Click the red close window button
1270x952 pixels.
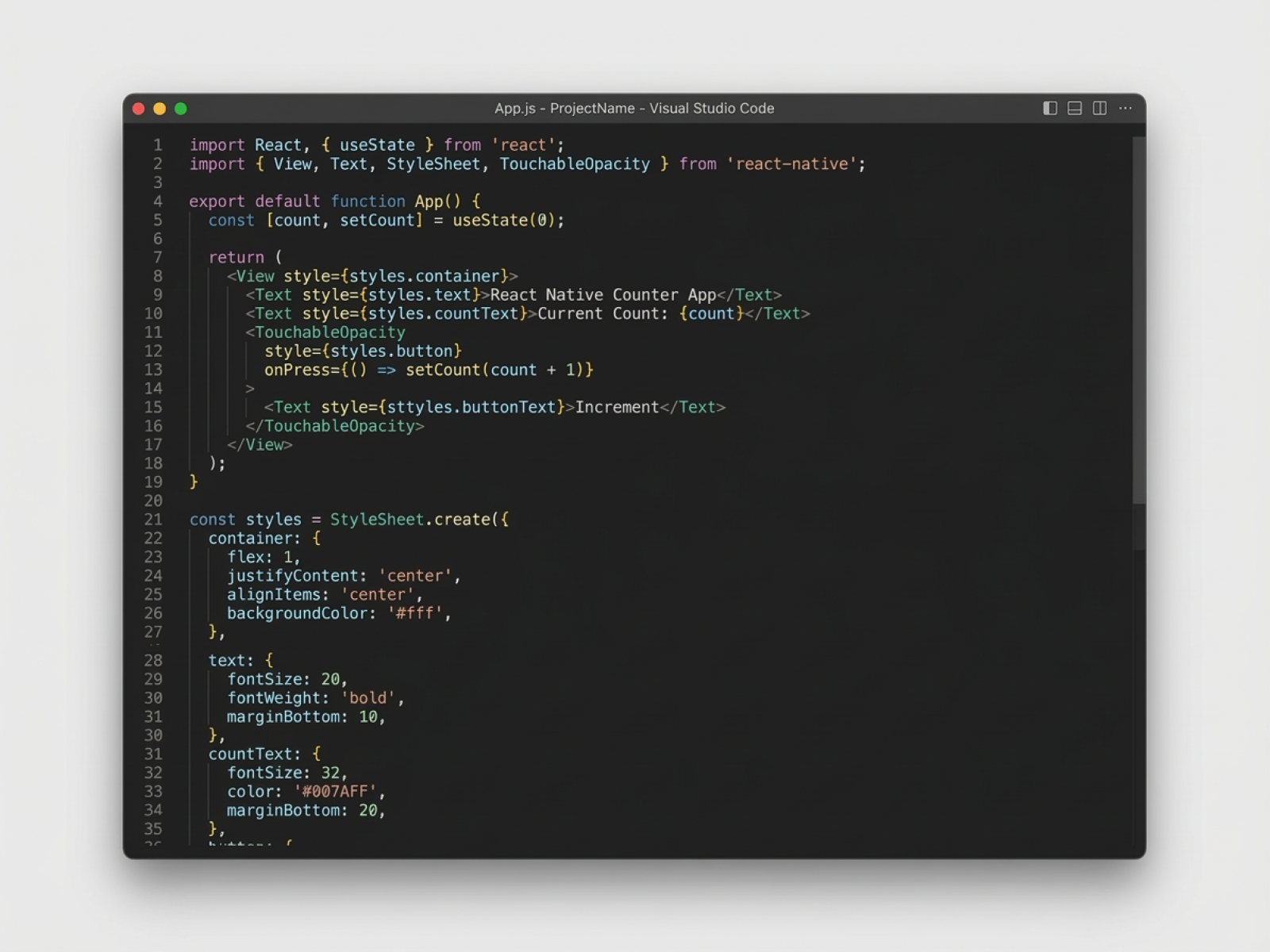click(x=138, y=109)
